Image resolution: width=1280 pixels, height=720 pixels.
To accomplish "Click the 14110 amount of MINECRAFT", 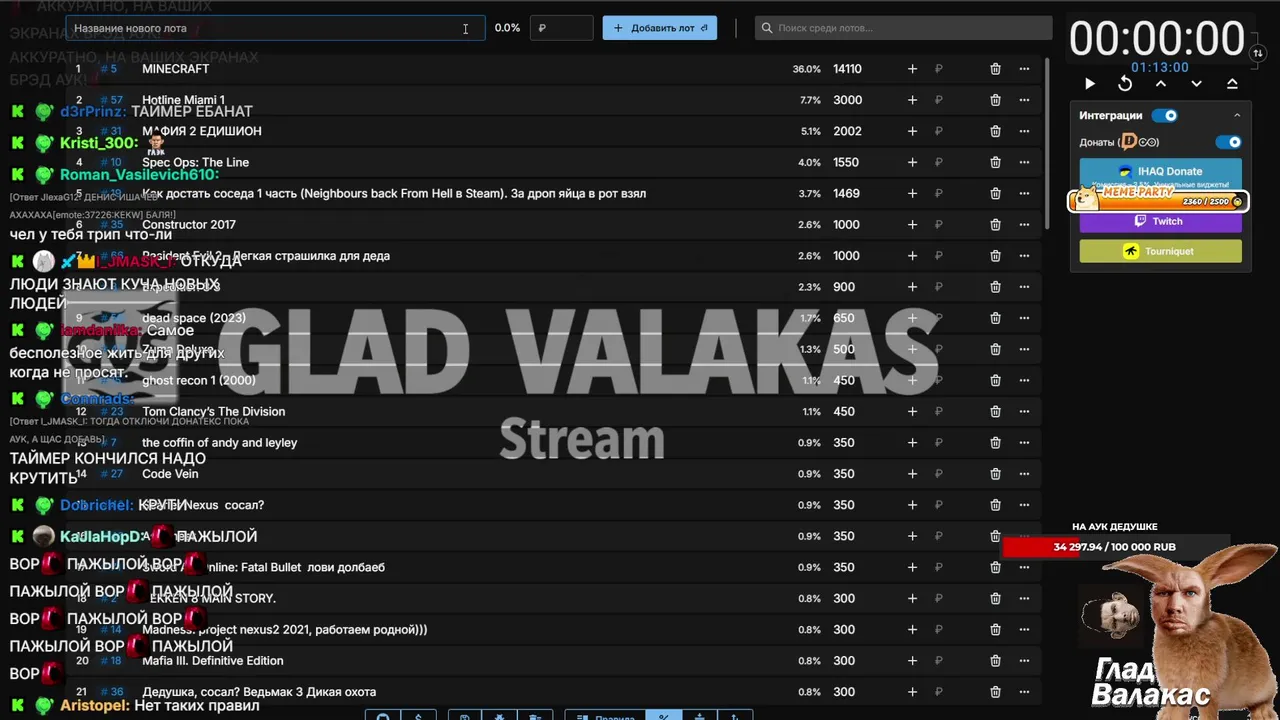I will click(x=847, y=69).
